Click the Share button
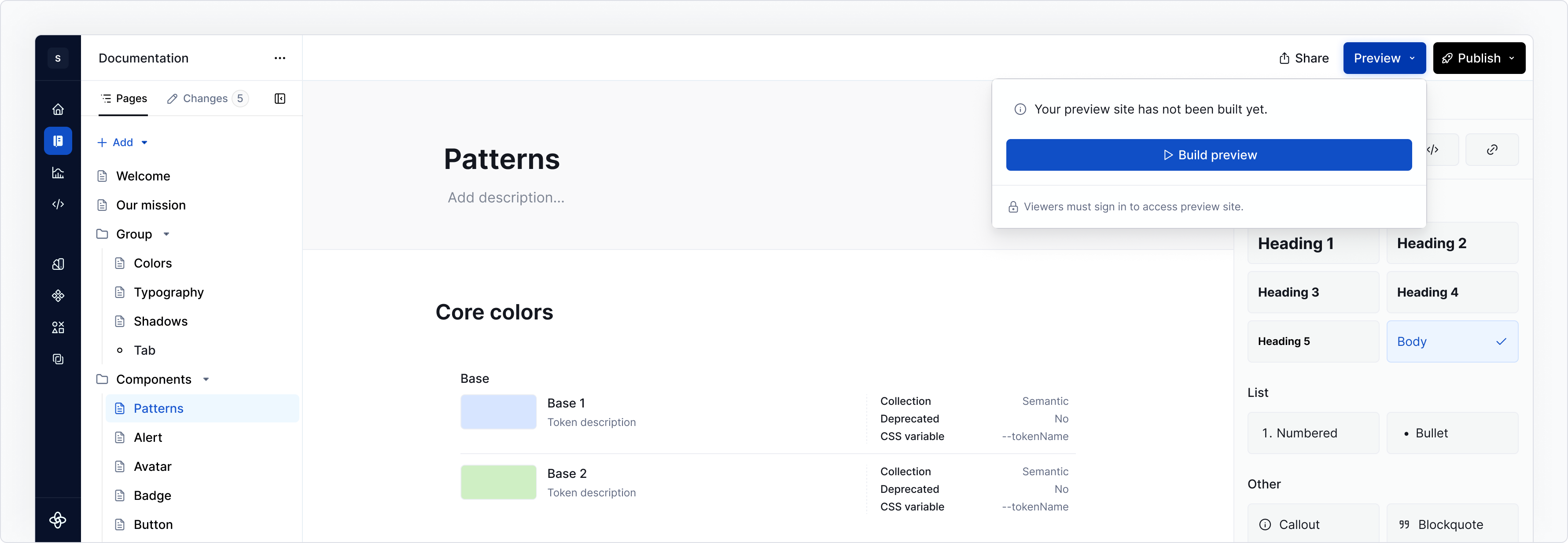This screenshot has height=543, width=1568. click(1303, 59)
